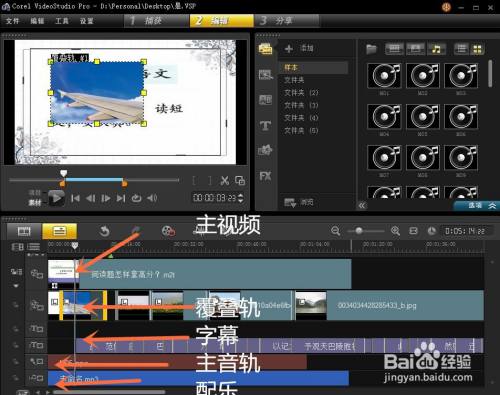Open the 工具 menu
Image resolution: width=500 pixels, height=395 pixels.
coord(62,21)
